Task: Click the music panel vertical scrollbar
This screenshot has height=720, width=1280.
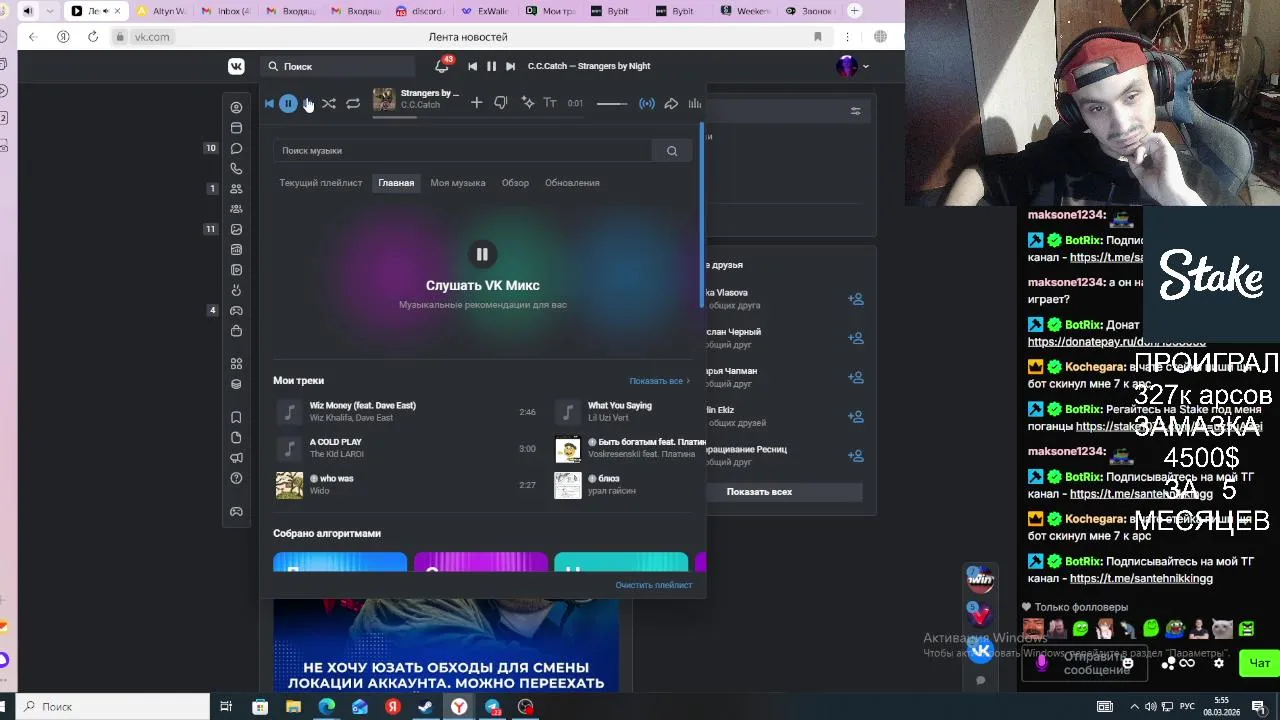Action: (x=702, y=215)
